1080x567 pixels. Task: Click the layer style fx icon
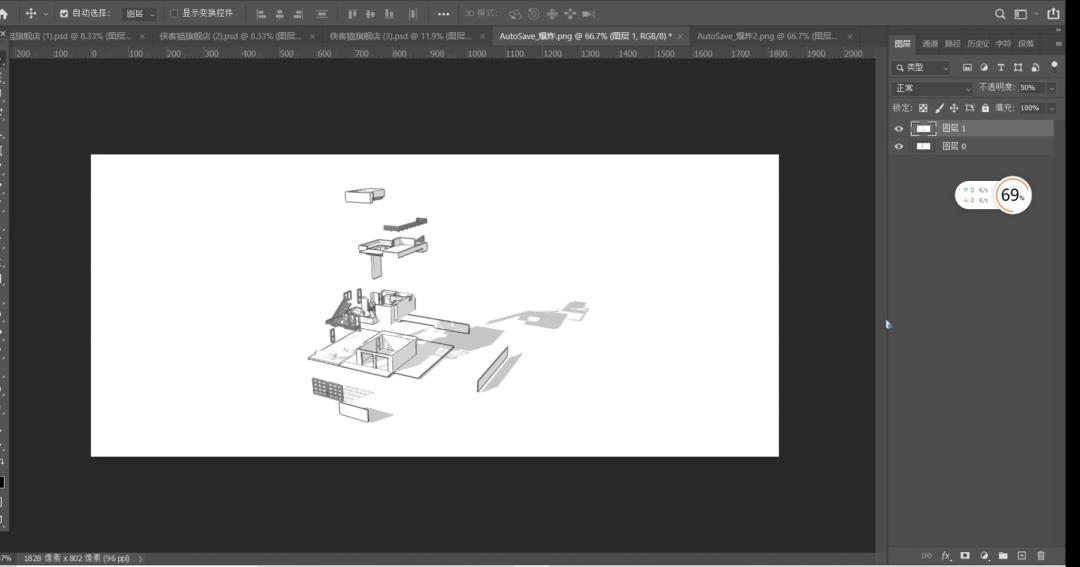(946, 555)
